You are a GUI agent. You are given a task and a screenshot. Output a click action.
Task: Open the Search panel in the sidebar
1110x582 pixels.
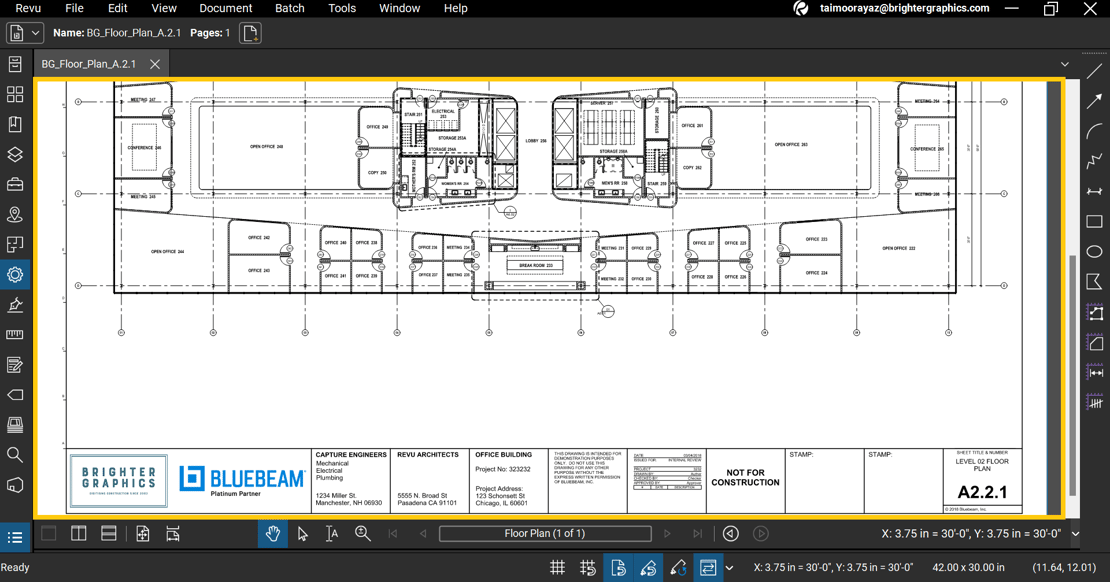(14, 452)
